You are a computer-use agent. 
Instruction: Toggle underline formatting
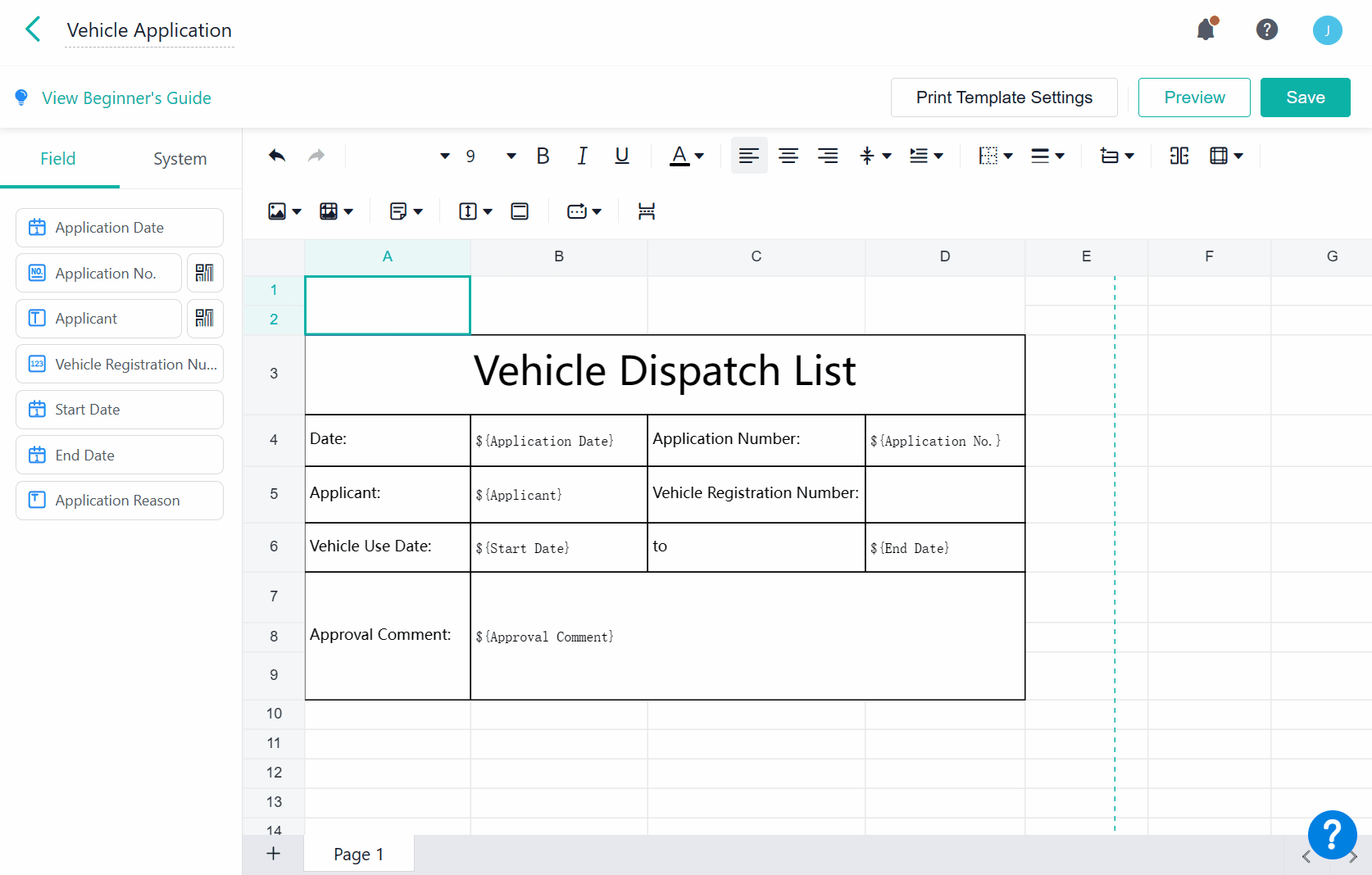[x=622, y=156]
